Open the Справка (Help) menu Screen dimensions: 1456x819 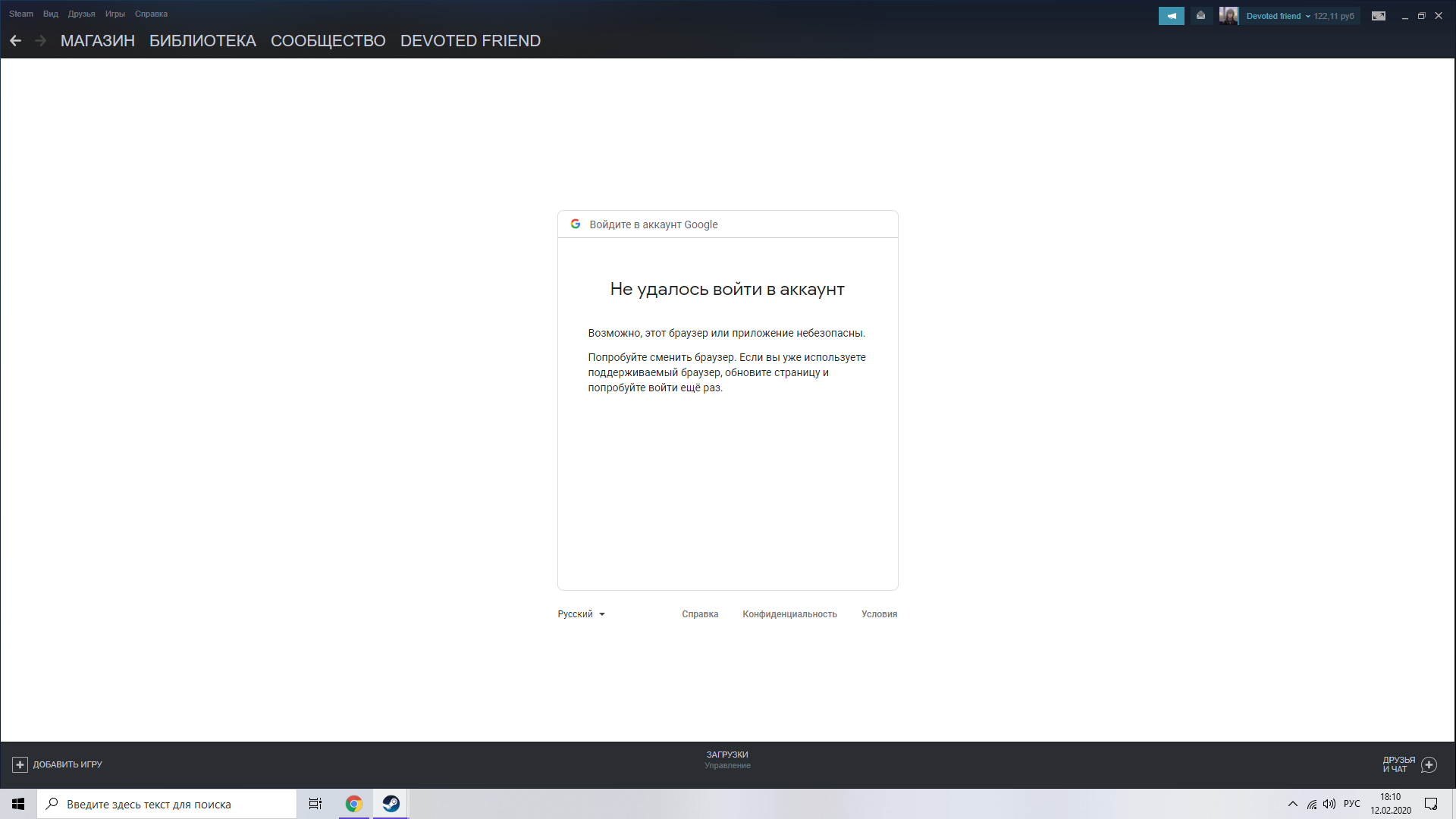coord(151,13)
